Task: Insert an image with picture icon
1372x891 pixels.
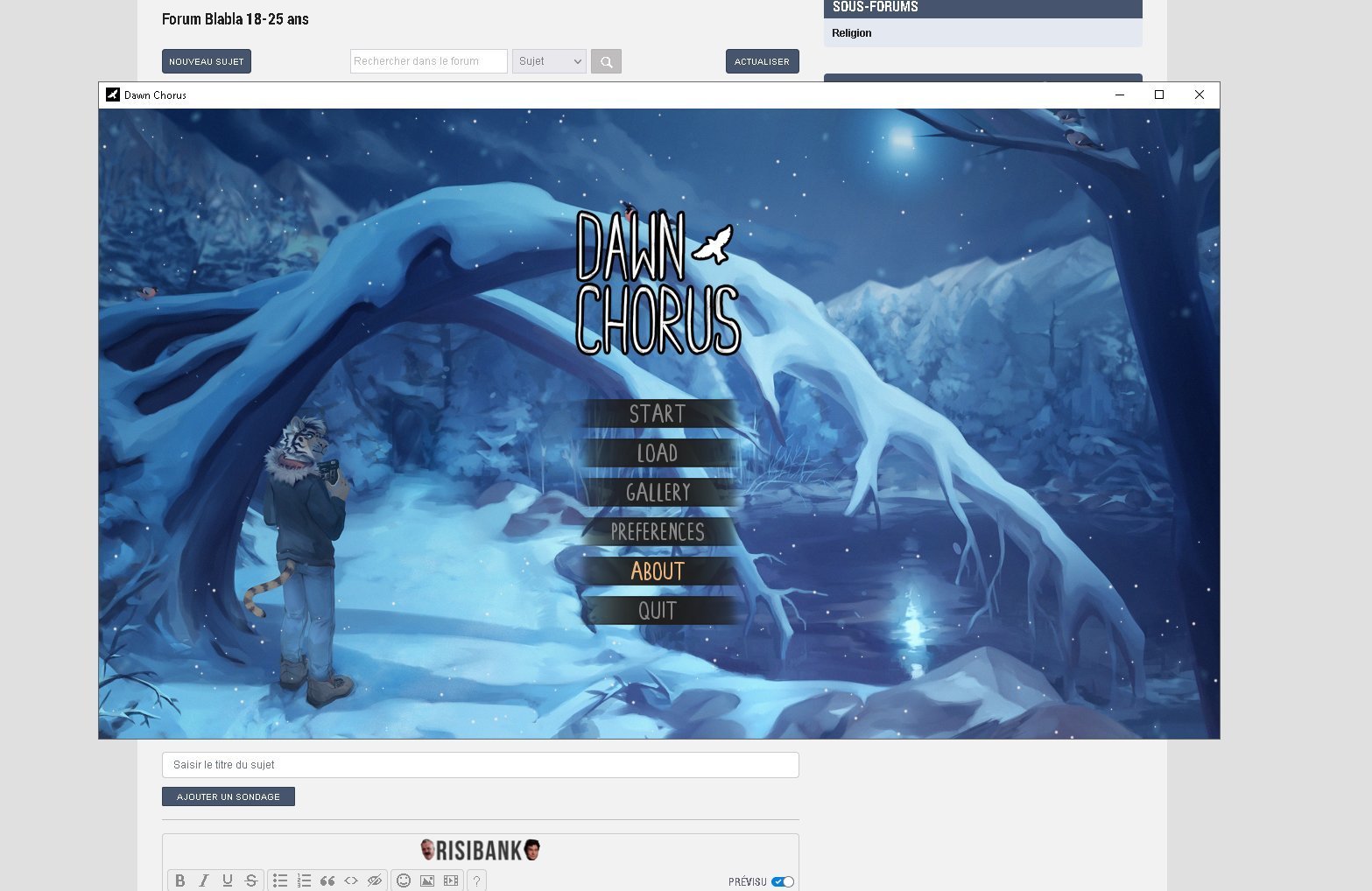Action: coord(427,880)
